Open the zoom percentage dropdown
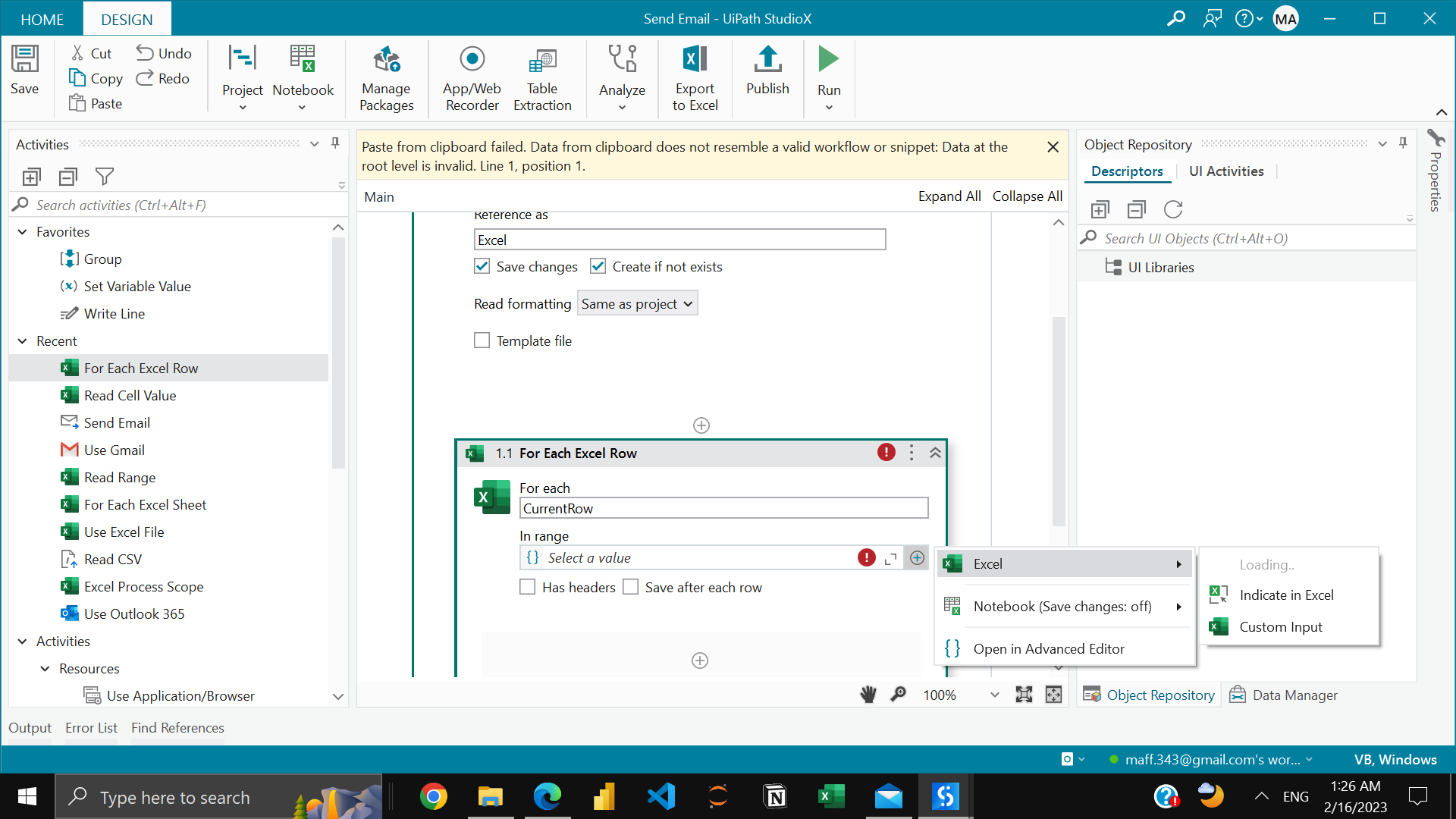Screen dimensions: 1456x819 click(994, 695)
